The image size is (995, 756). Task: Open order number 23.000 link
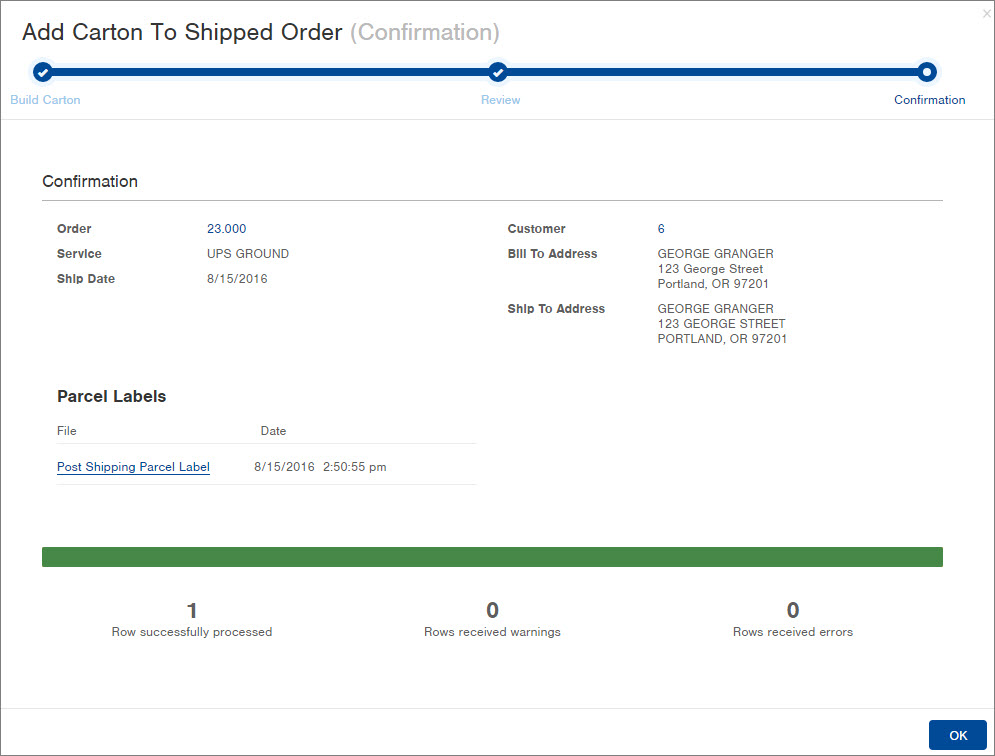tap(227, 229)
